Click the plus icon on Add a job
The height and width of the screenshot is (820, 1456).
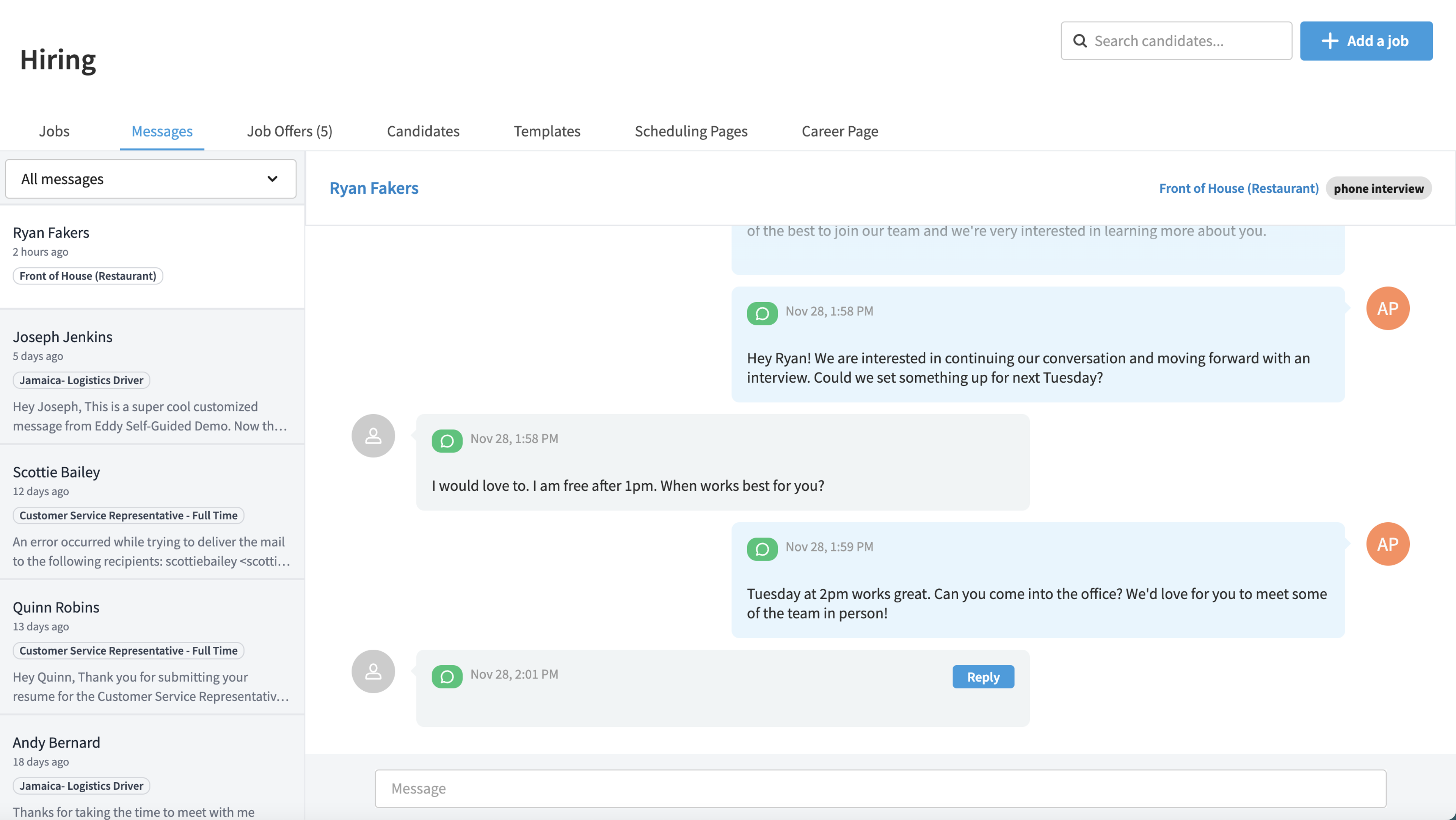[x=1329, y=41]
